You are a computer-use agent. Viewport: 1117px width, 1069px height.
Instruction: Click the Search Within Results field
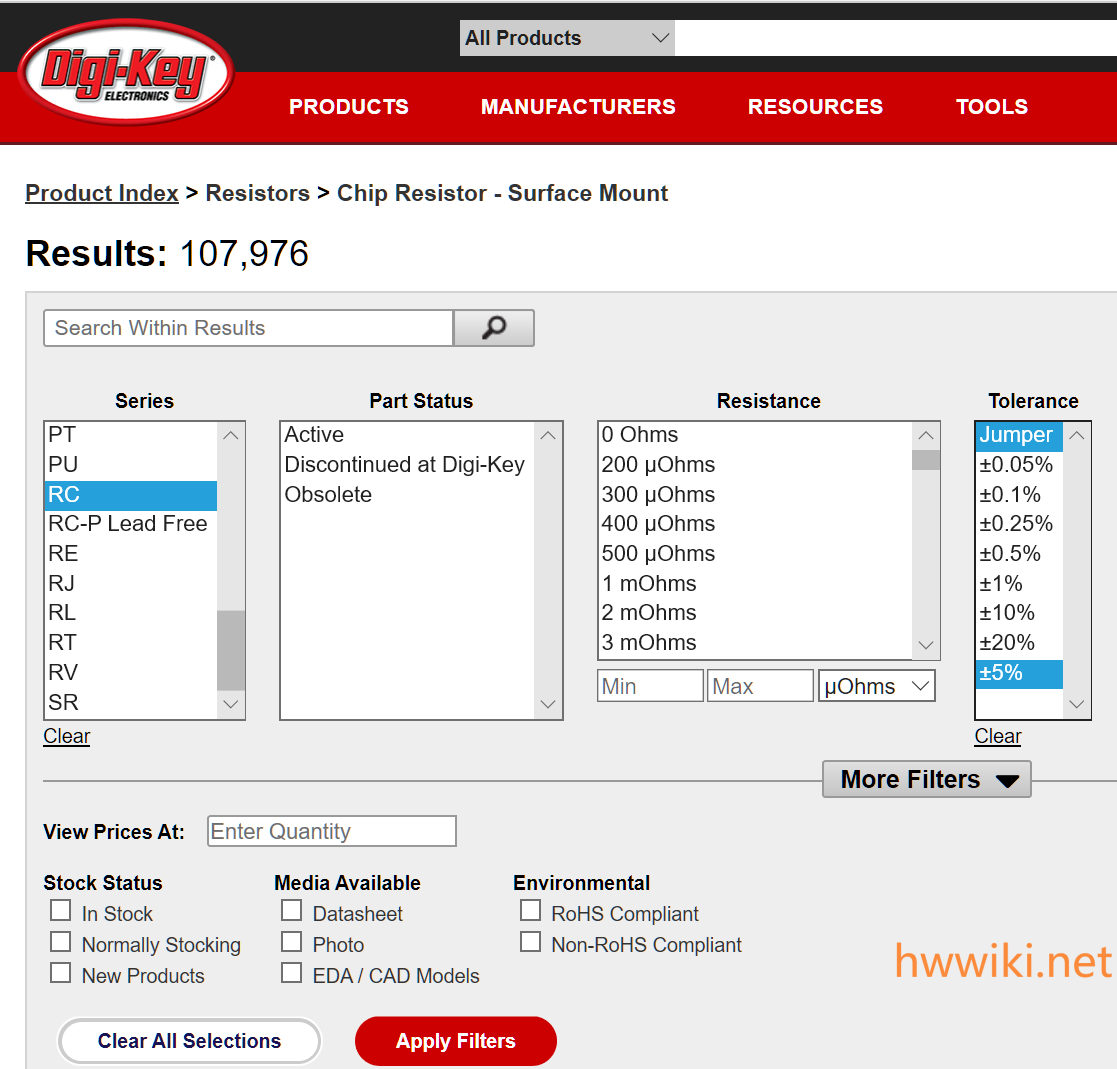pyautogui.click(x=248, y=328)
